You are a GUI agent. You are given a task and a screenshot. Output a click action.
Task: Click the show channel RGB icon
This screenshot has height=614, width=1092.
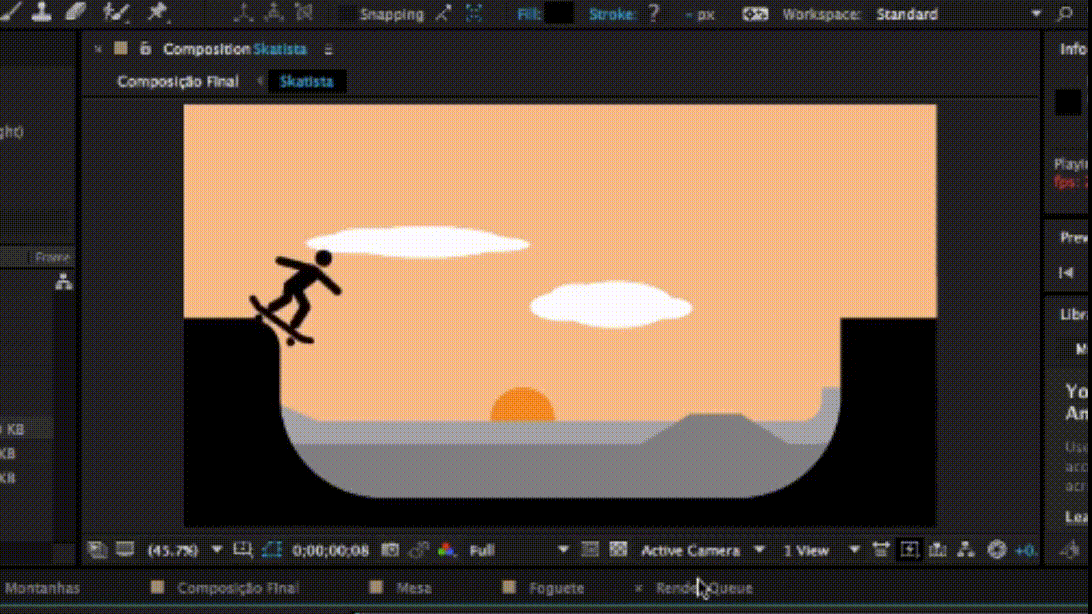[446, 550]
